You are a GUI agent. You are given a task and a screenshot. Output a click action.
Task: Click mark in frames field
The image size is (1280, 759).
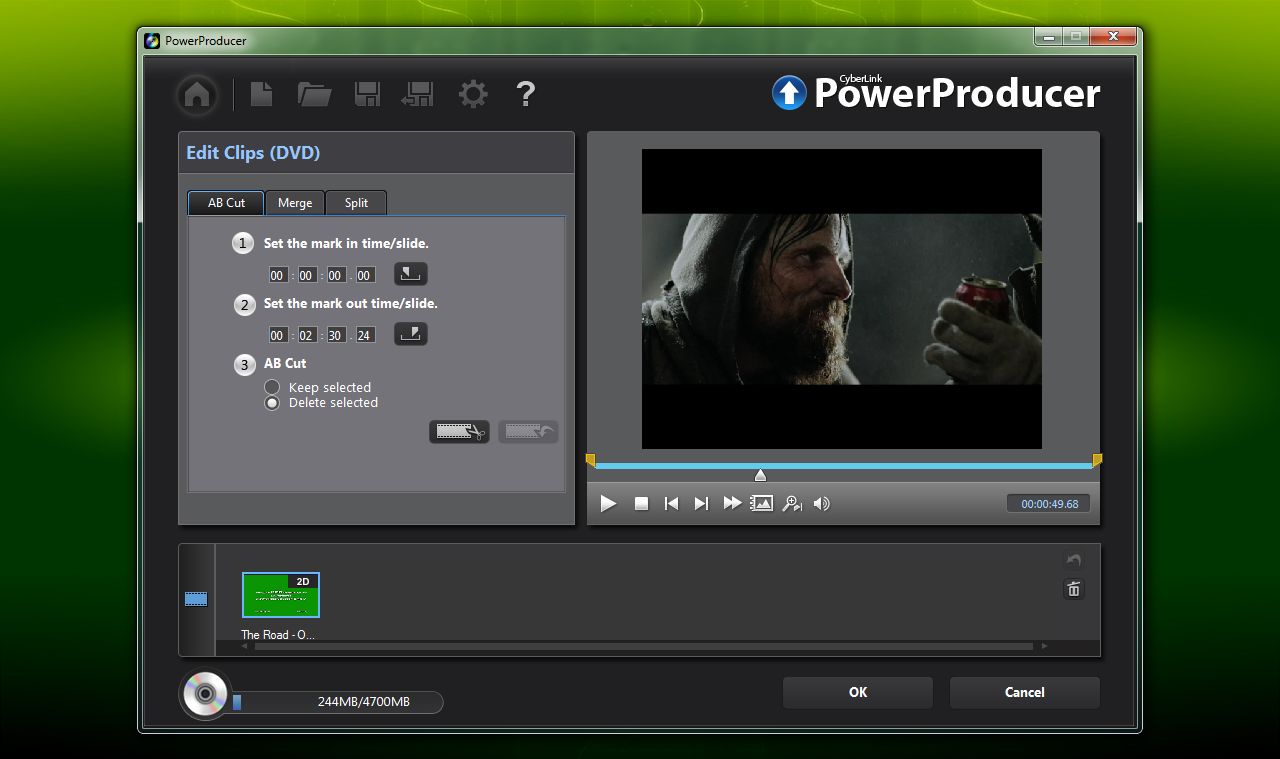point(365,275)
